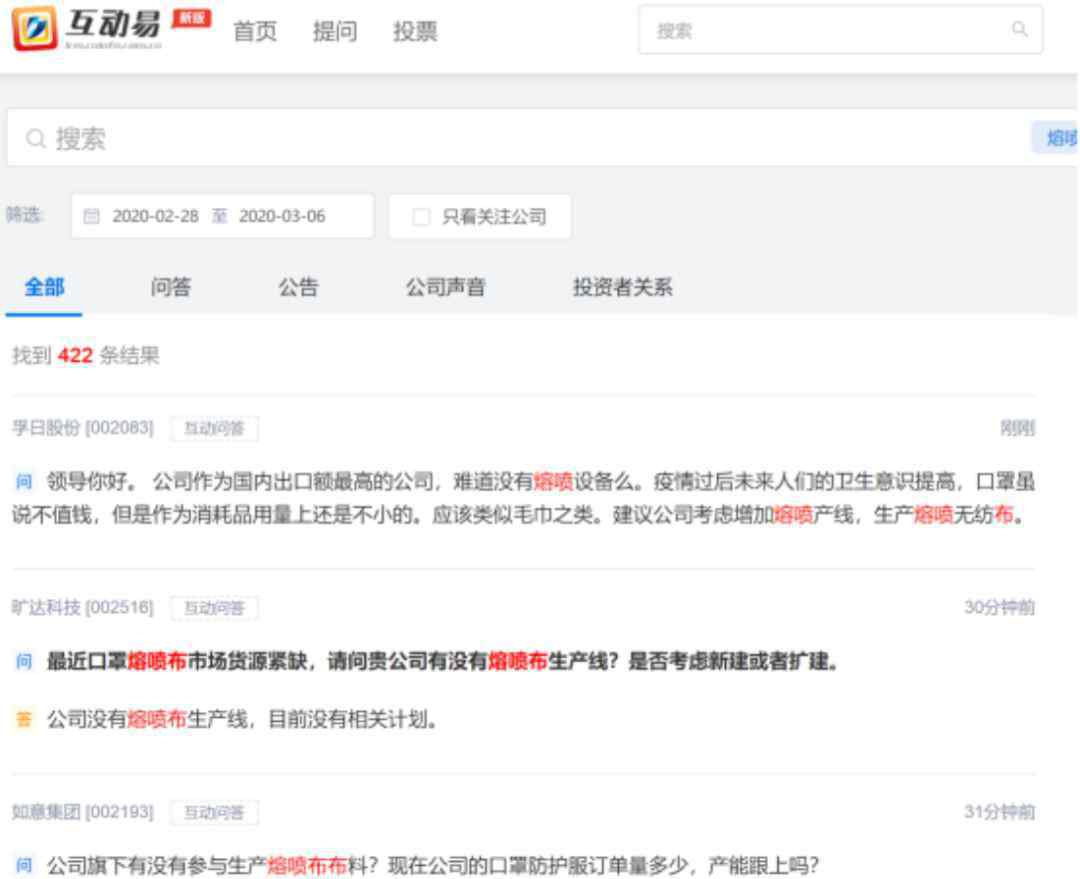Screen dimensions: 1080x879
Task: Select the start date 2020-02-28
Action: (x=155, y=216)
